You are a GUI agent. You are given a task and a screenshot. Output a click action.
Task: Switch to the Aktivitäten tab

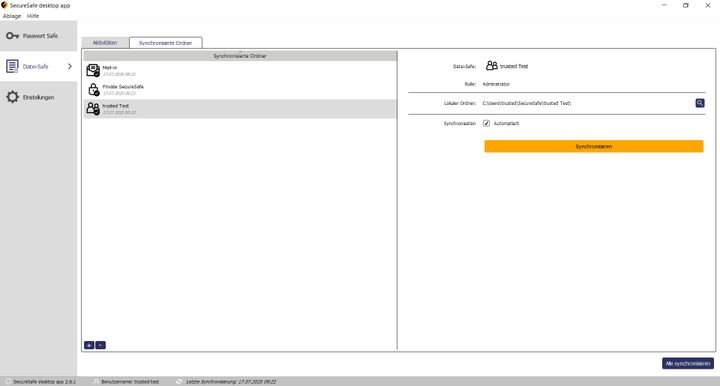[105, 43]
